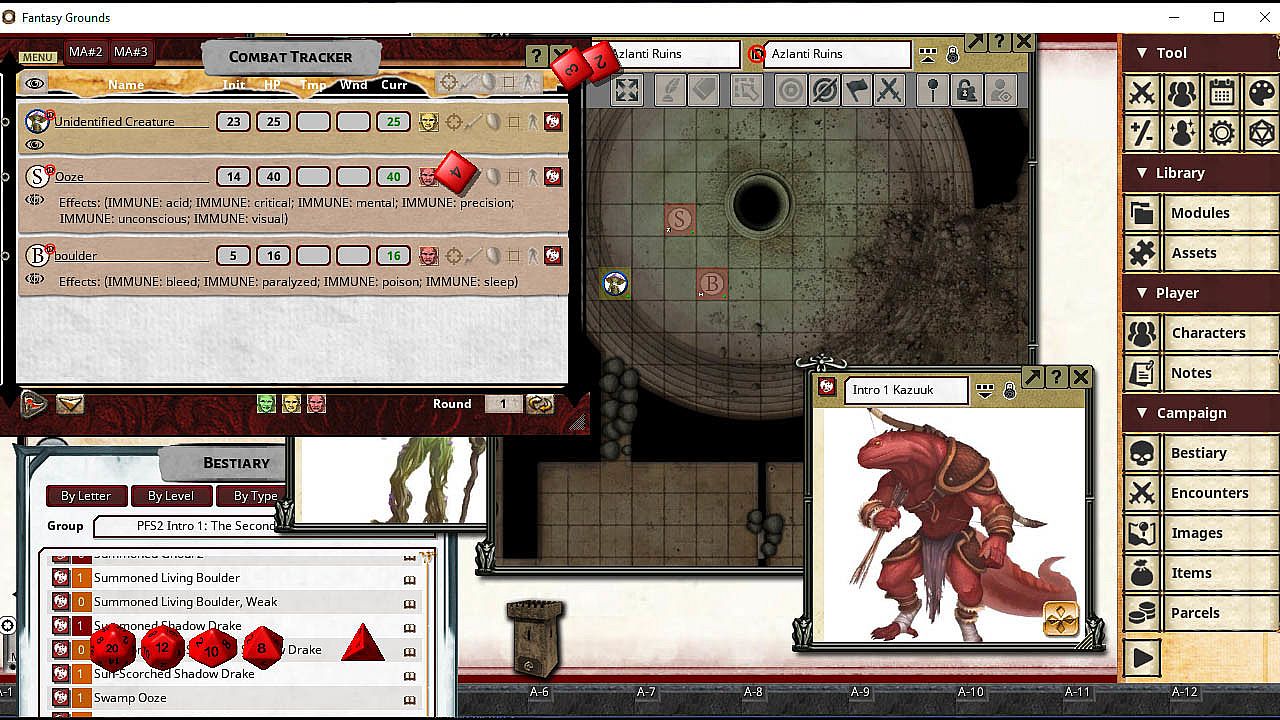Filter Bestiary By Letter
Image resolution: width=1280 pixels, height=720 pixels.
(86, 496)
